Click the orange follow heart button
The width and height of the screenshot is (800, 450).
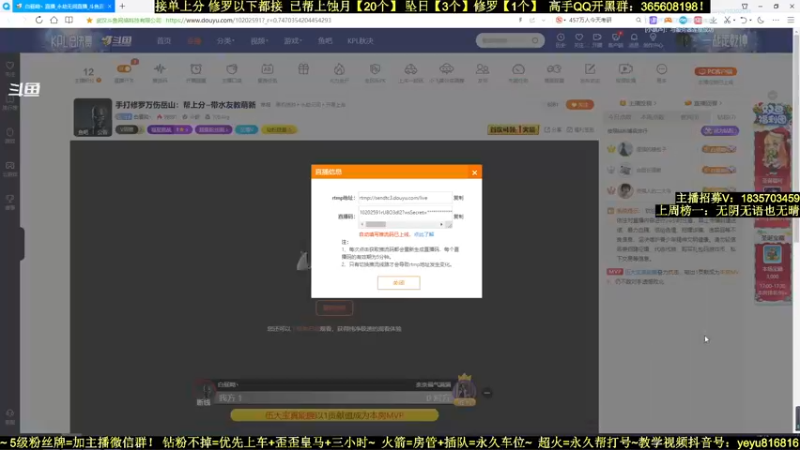click(580, 105)
